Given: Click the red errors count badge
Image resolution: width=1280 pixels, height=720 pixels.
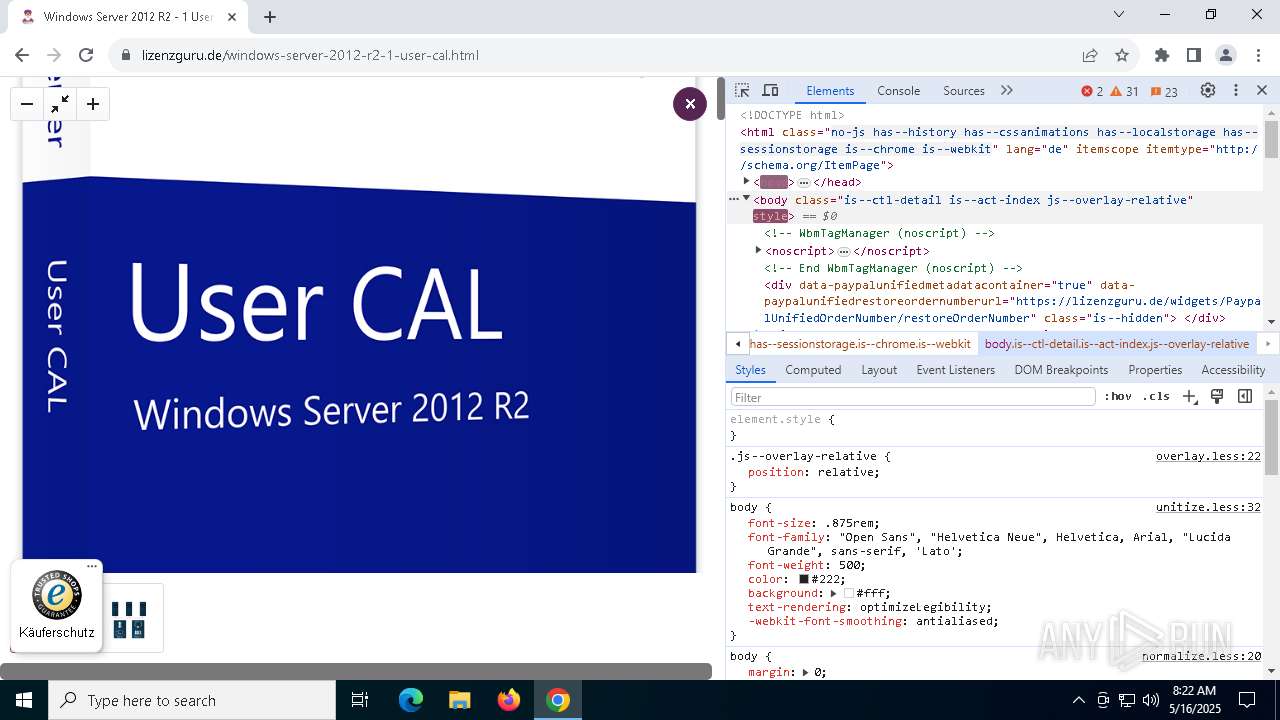Looking at the screenshot, I should [x=1092, y=91].
